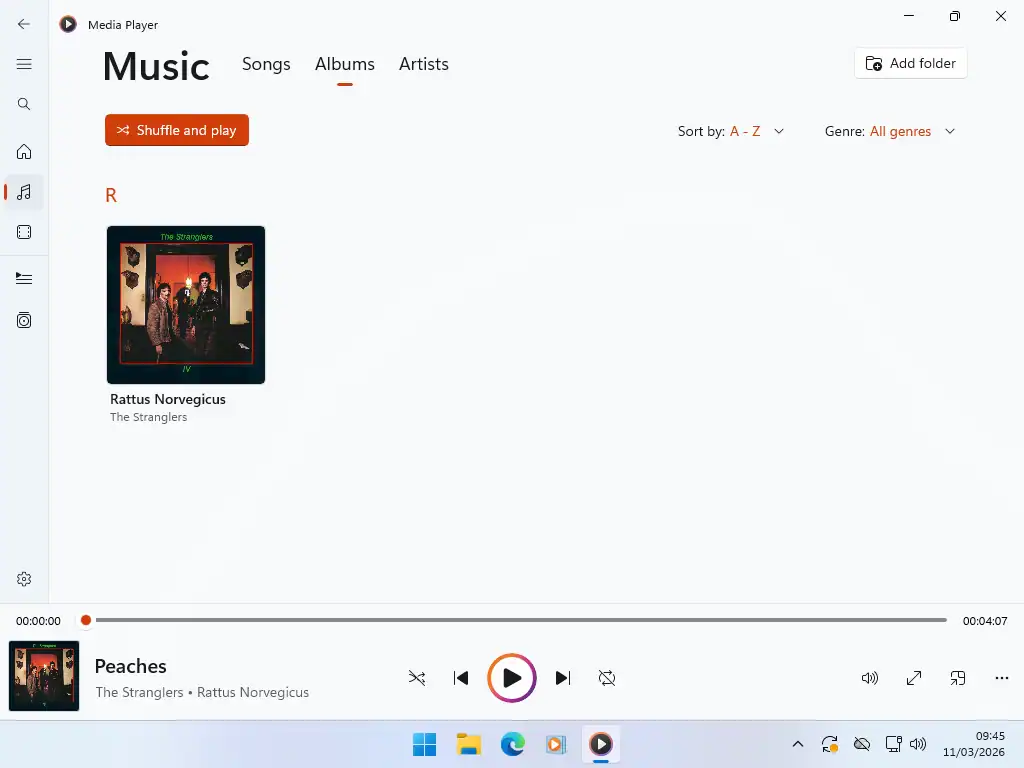
Task: Open the Video library from the sidebar
Action: tap(24, 232)
